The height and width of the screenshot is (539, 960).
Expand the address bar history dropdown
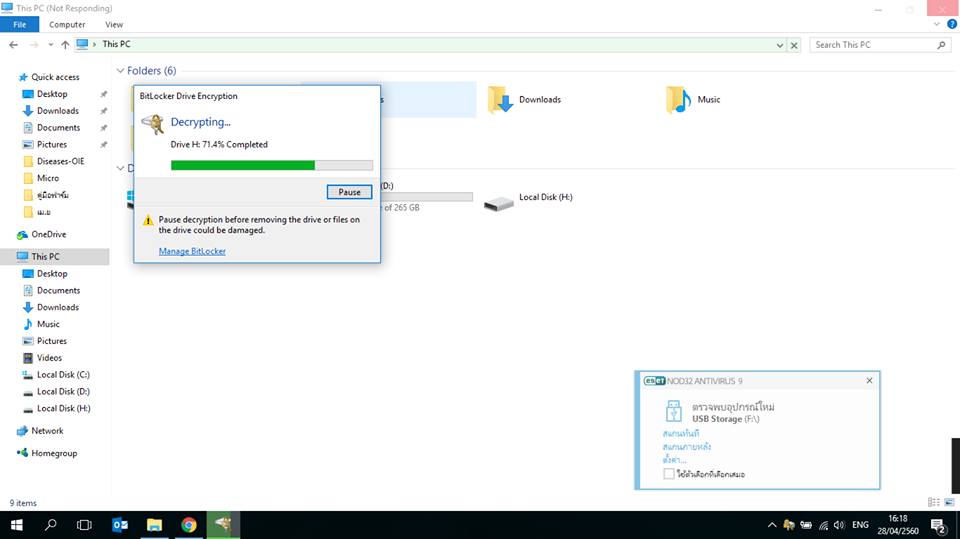(779, 45)
